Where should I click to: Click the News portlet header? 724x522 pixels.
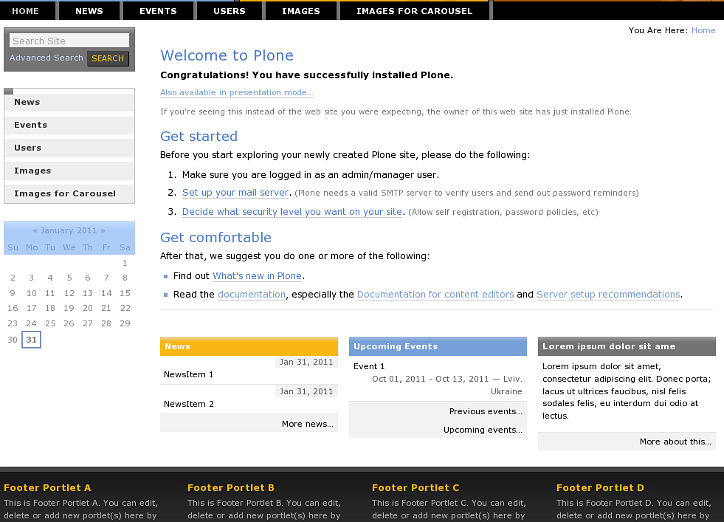249,346
